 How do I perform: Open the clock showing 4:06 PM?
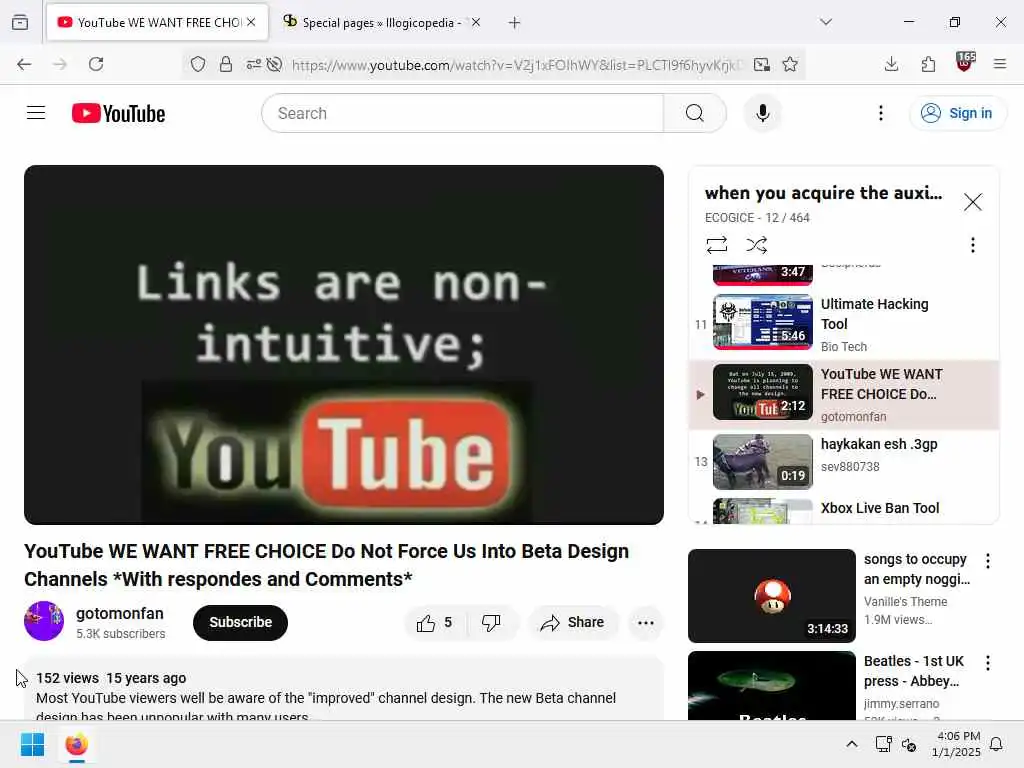coord(956,744)
